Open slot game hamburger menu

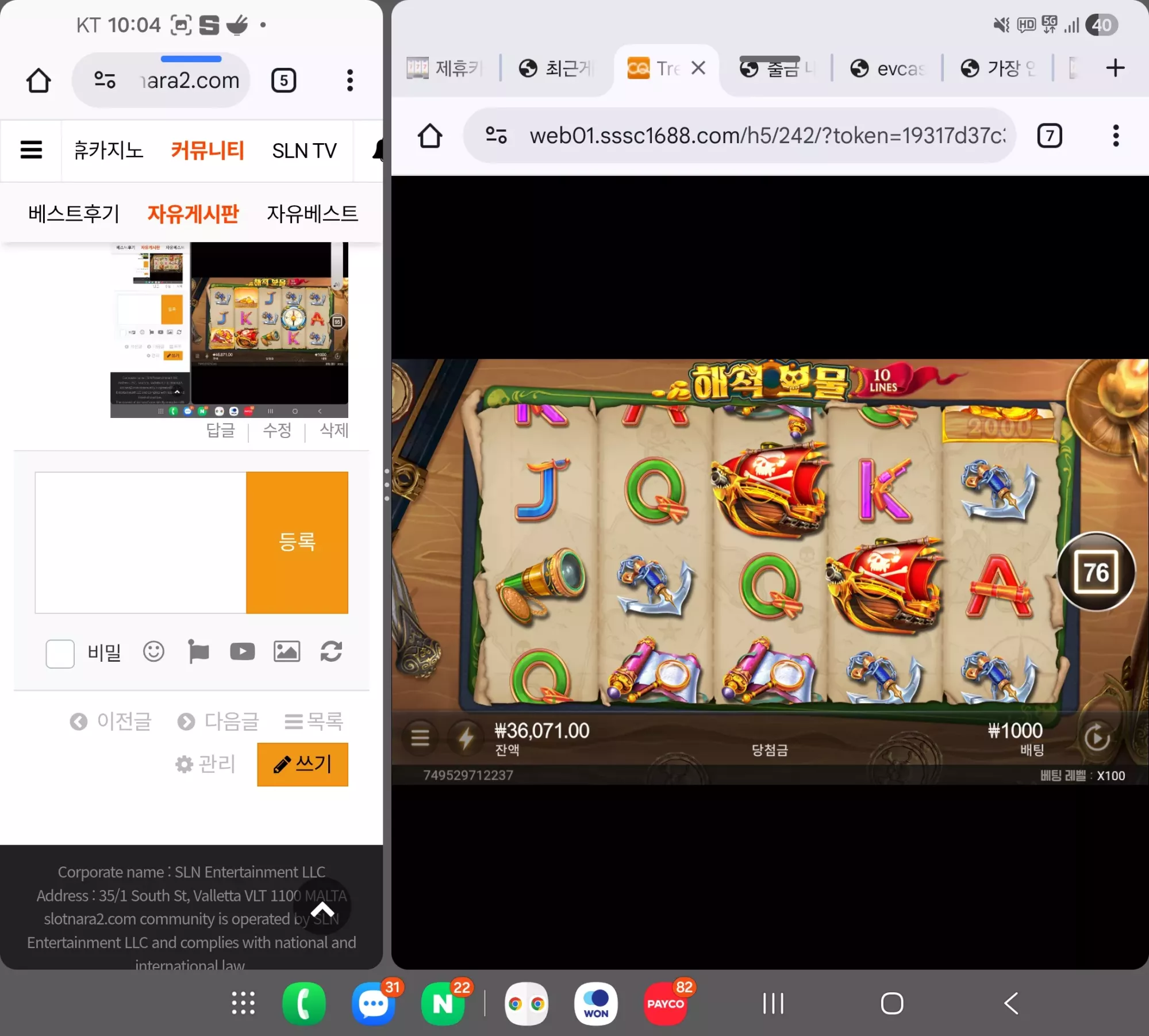click(x=420, y=737)
